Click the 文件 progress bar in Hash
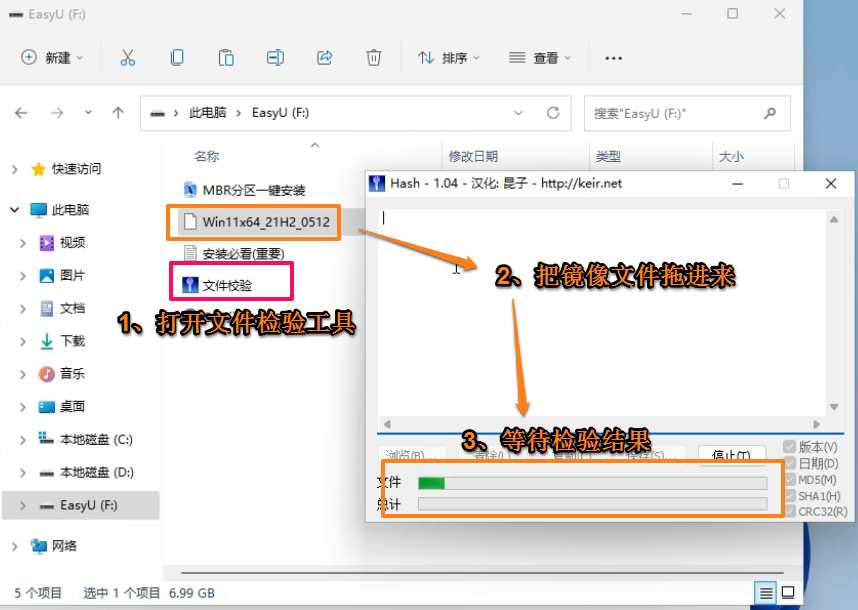 [592, 483]
